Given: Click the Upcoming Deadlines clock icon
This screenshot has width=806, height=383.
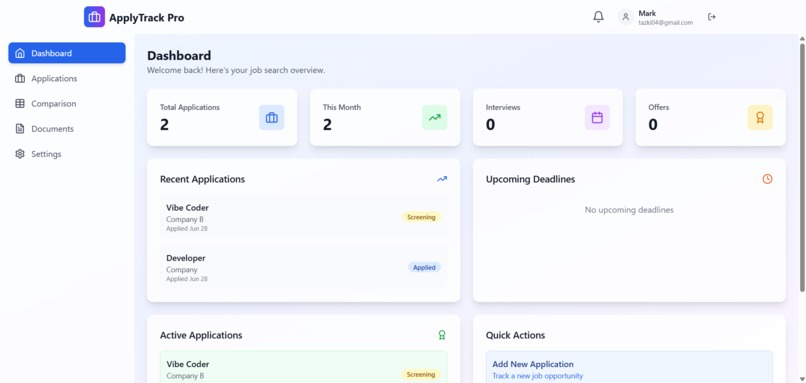Looking at the screenshot, I should (767, 179).
